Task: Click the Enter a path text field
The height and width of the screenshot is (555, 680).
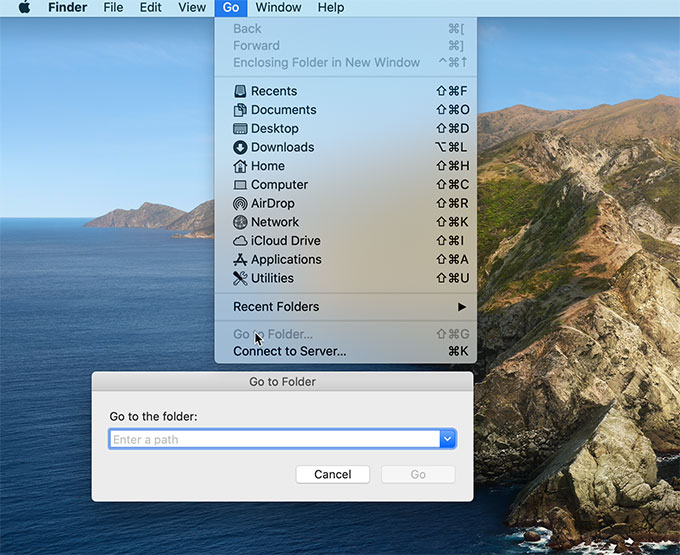Action: (x=274, y=439)
